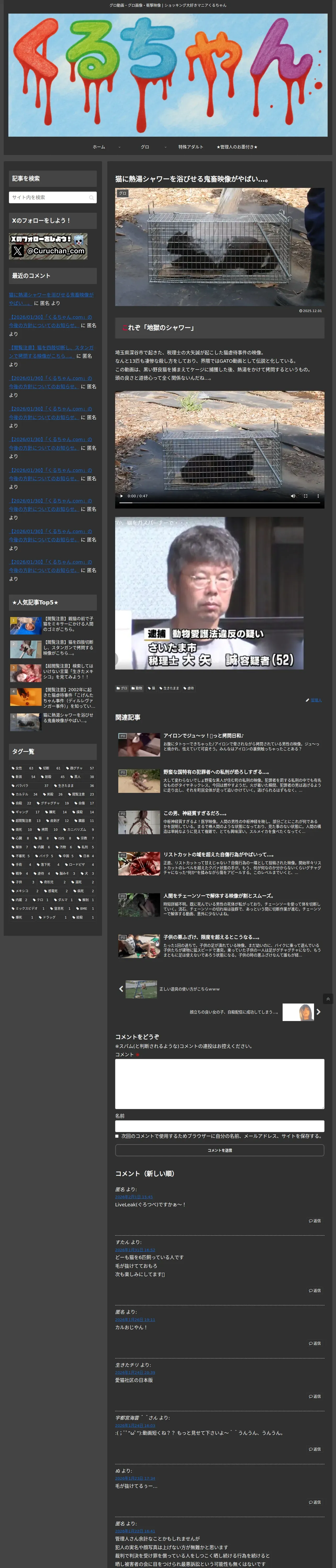Open popular article 4 about 2002年 猫虐待事件
Viewport: 336px width, 1568px height.
tap(52, 698)
